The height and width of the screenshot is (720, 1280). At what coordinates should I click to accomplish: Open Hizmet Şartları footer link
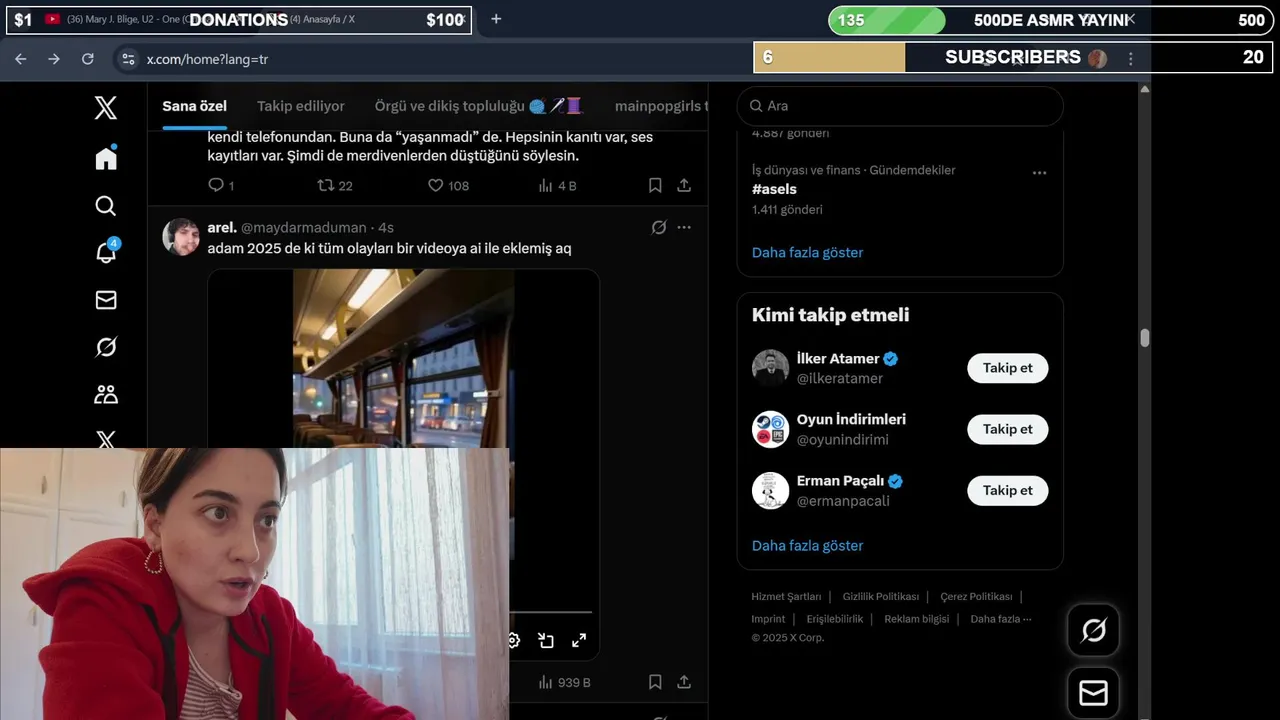786,597
